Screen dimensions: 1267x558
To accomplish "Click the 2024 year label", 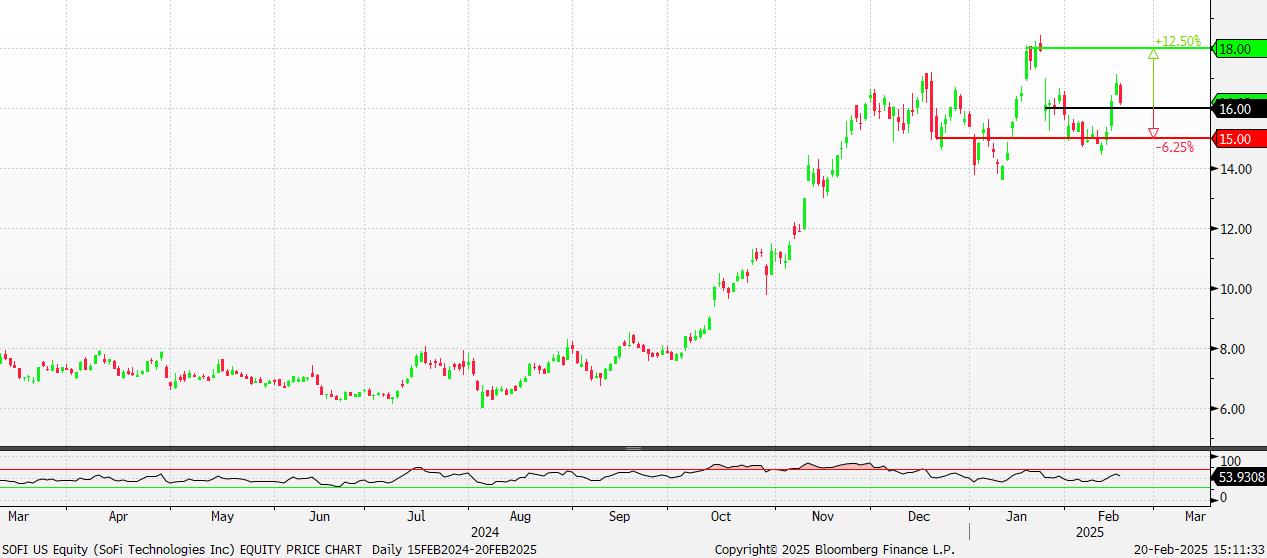I will click(485, 532).
